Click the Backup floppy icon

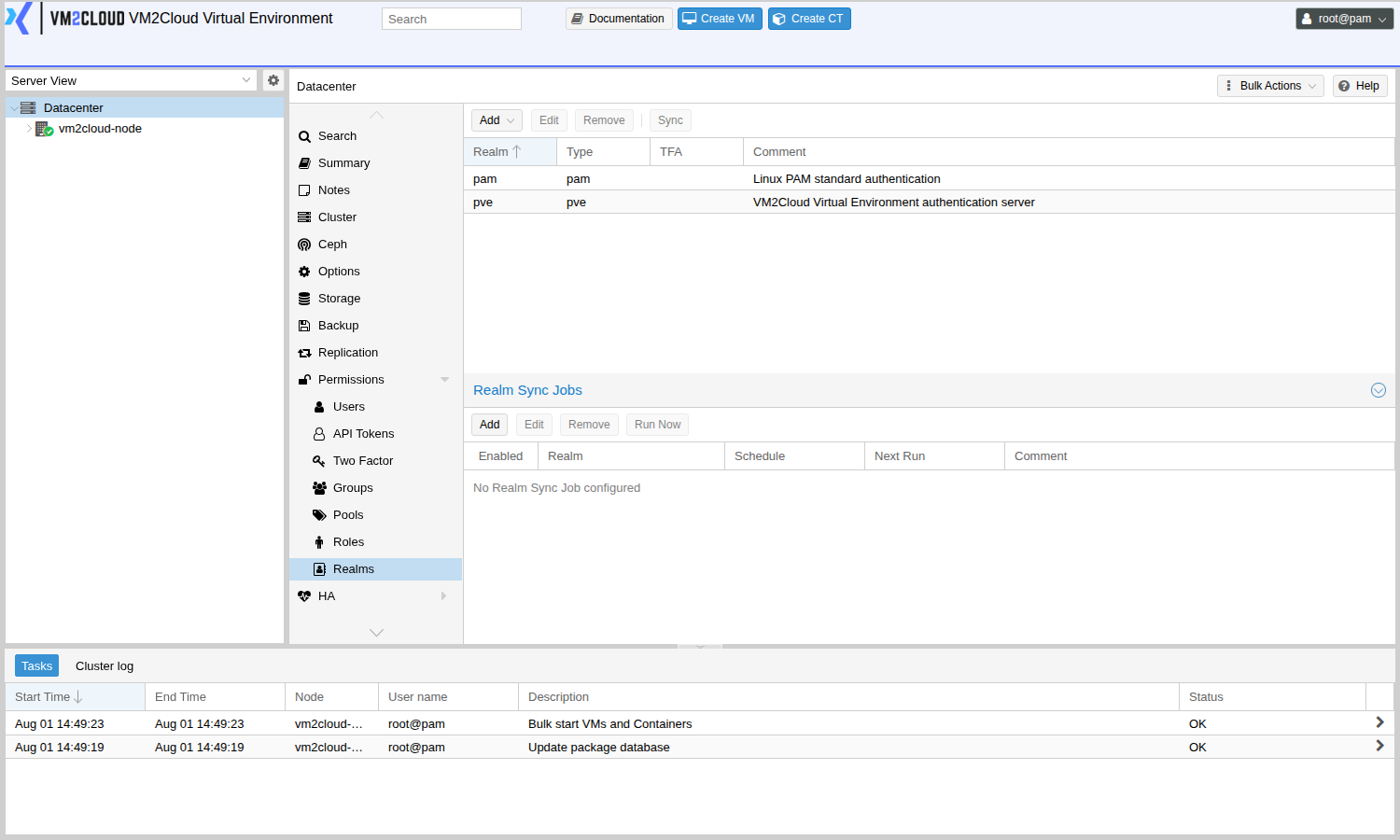click(304, 326)
